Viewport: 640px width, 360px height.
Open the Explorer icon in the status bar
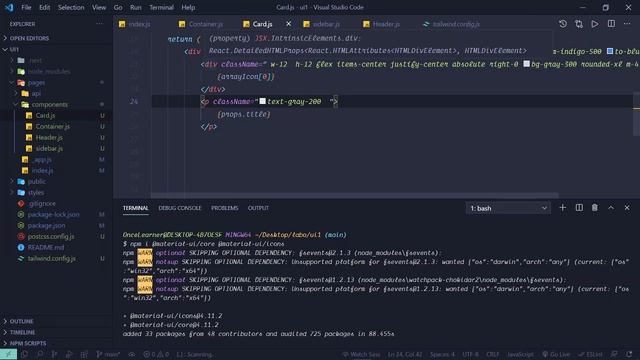tap(24, 354)
